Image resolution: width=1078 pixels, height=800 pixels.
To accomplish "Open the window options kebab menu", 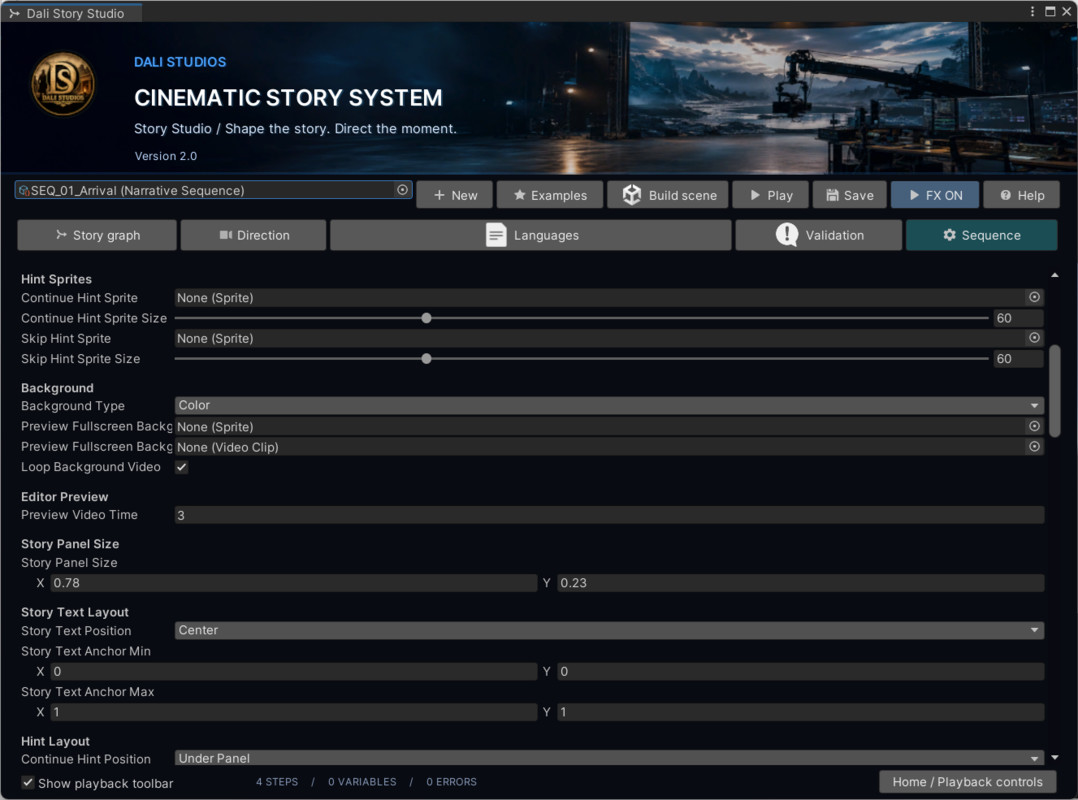I will click(1032, 12).
